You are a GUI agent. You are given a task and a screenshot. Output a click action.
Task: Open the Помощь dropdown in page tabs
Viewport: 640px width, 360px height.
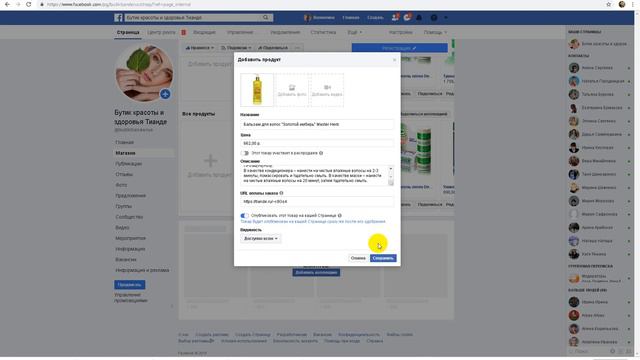tap(435, 32)
